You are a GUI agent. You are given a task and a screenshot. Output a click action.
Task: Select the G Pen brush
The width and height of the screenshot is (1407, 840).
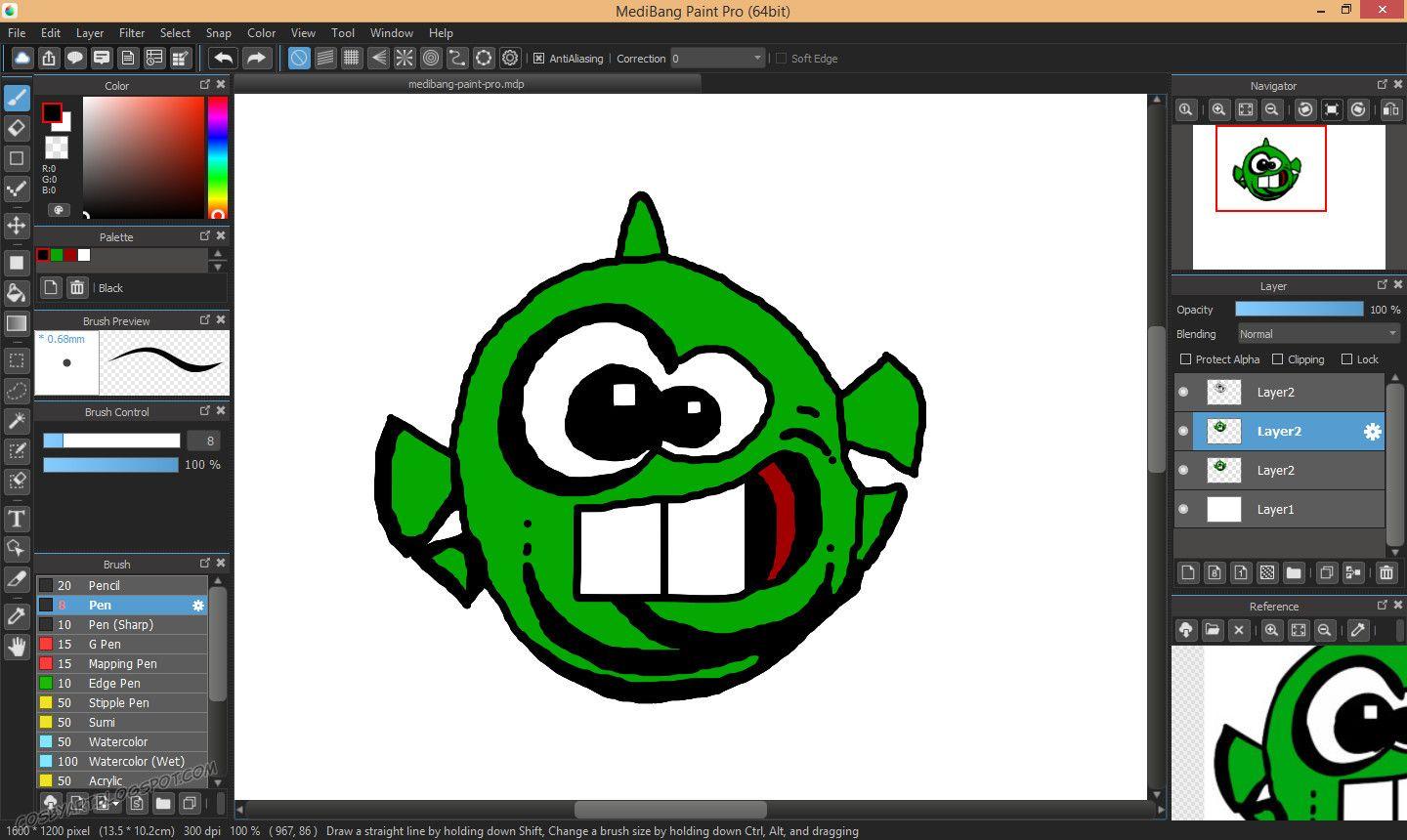[x=105, y=644]
